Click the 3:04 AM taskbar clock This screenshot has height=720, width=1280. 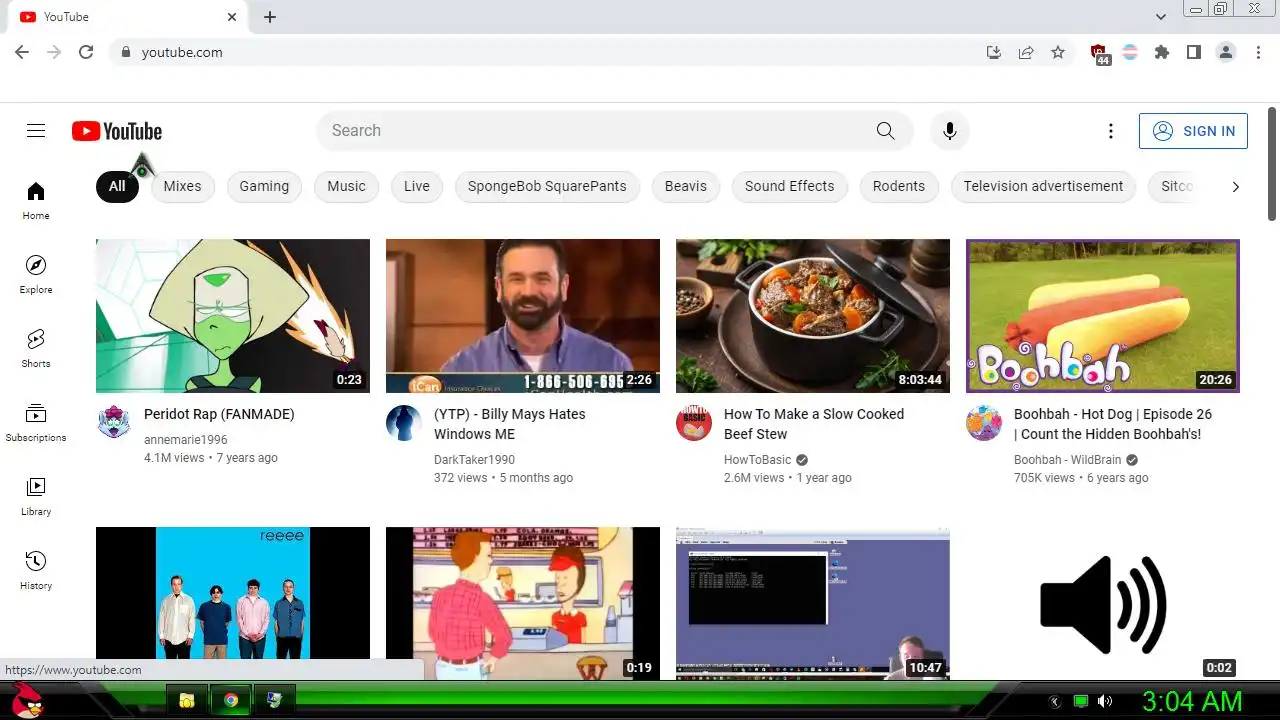(1192, 701)
